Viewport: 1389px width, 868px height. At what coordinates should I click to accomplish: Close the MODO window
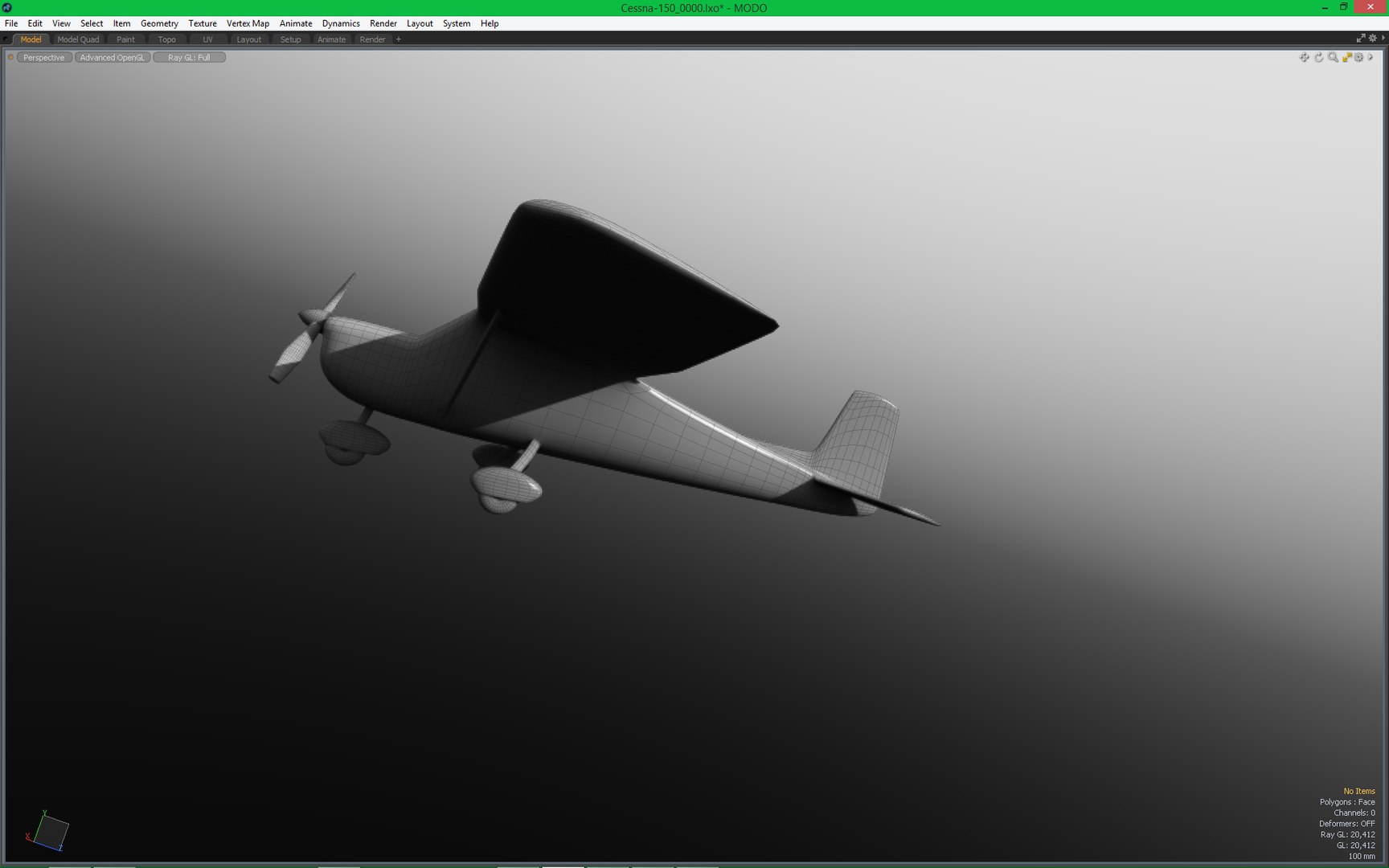pyautogui.click(x=1371, y=7)
